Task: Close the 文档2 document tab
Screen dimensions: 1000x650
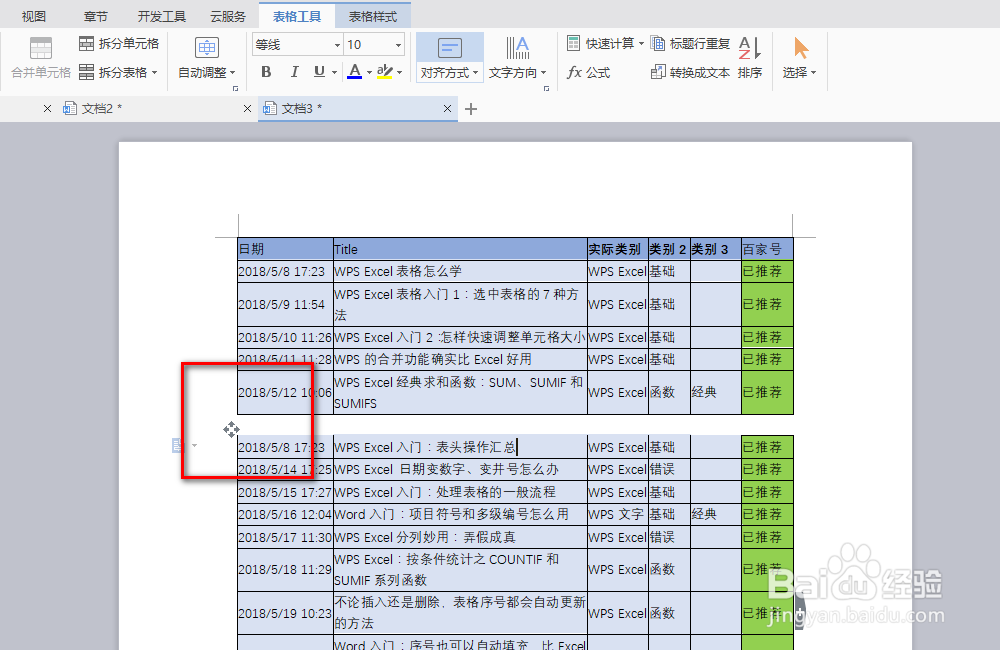Action: coord(247,109)
